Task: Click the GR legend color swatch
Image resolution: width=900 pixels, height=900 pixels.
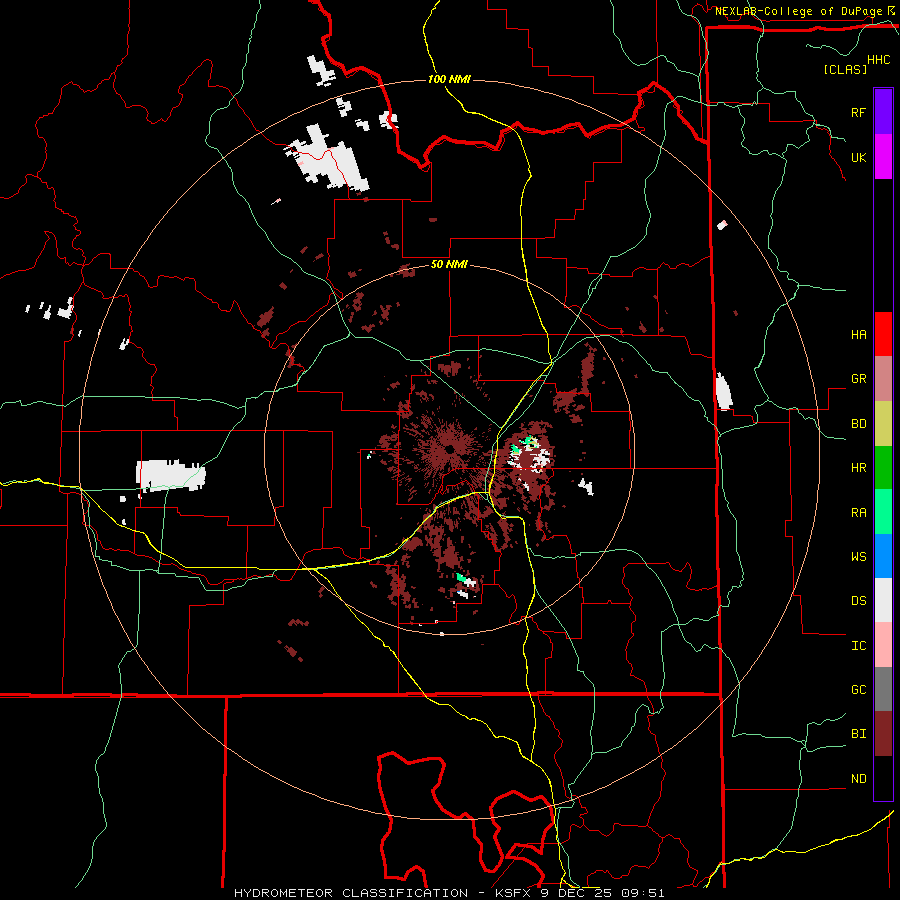Action: [x=883, y=379]
